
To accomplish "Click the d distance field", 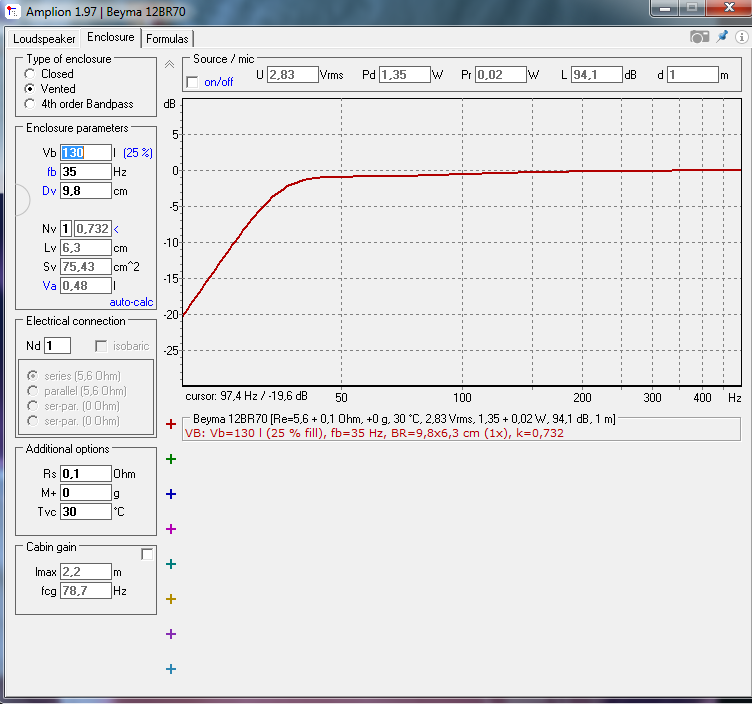I will point(693,75).
